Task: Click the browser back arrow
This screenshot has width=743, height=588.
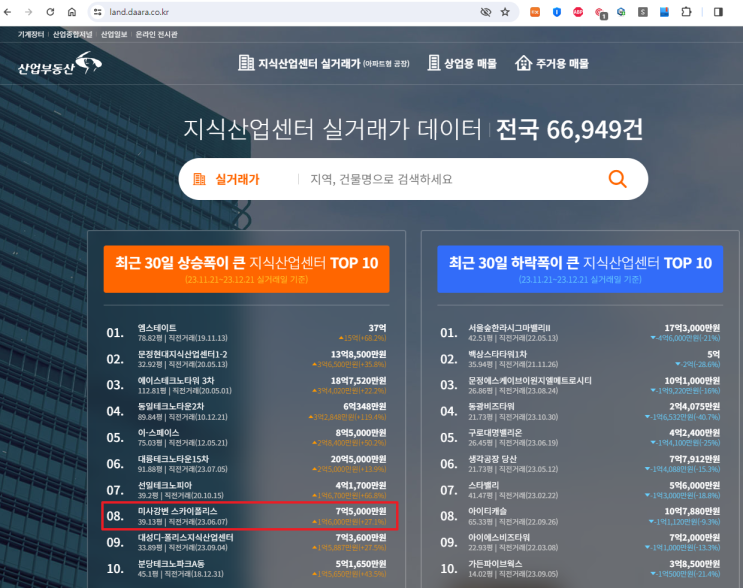Action: coord(8,12)
